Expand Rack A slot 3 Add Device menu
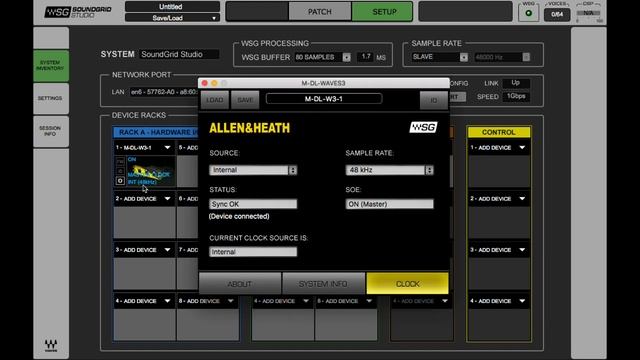The image size is (640, 360). [x=167, y=250]
